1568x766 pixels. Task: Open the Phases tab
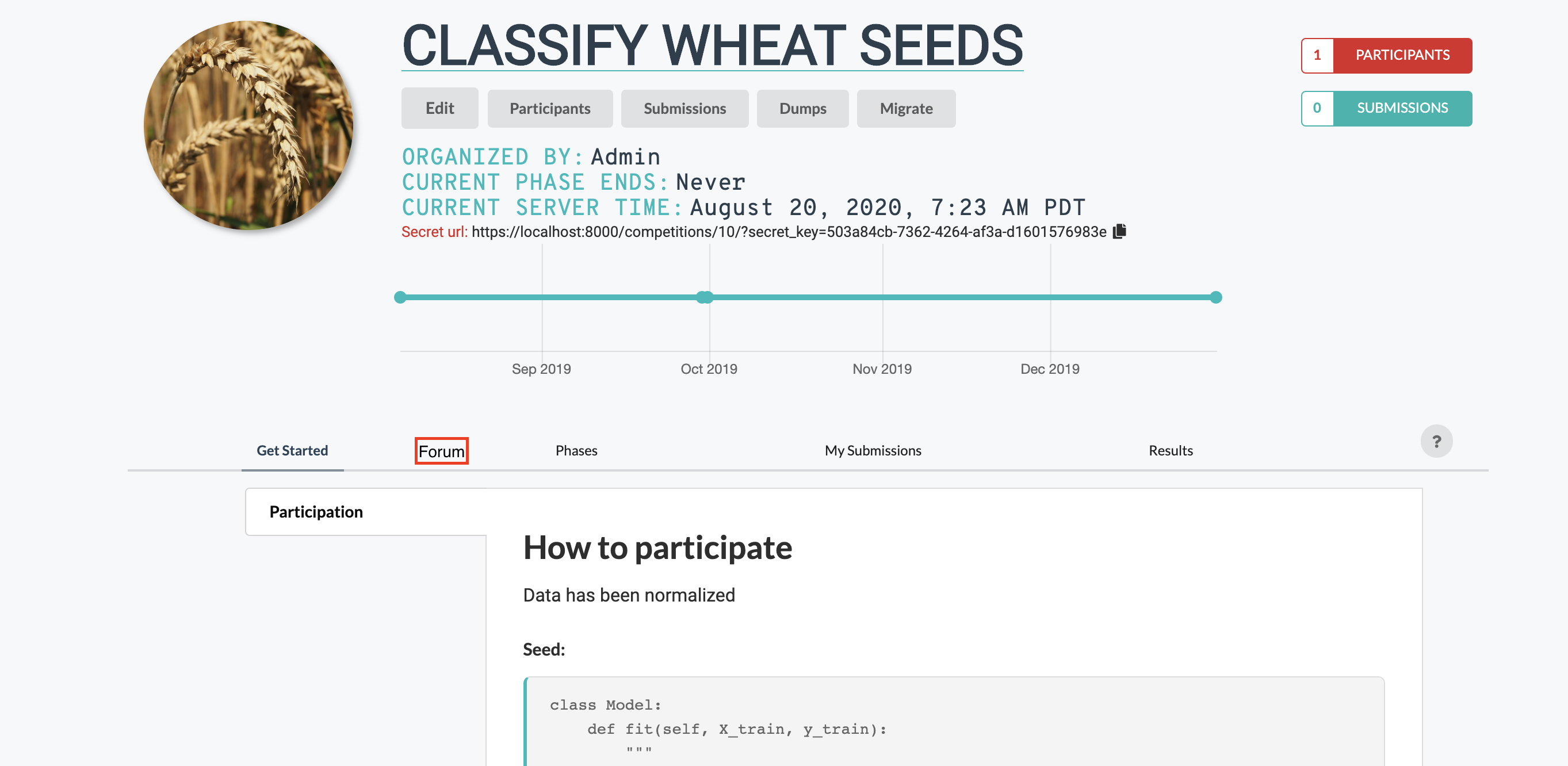coord(576,451)
